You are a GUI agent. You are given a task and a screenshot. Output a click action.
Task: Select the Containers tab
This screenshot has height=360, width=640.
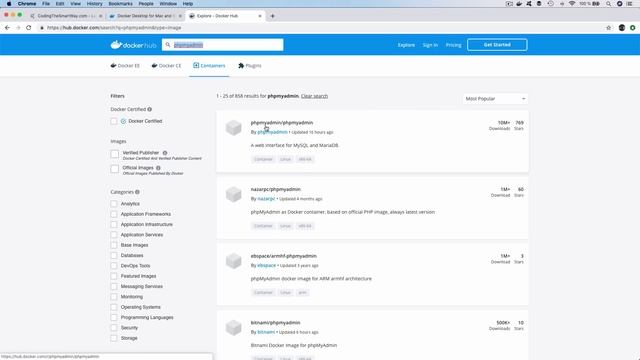(x=209, y=66)
